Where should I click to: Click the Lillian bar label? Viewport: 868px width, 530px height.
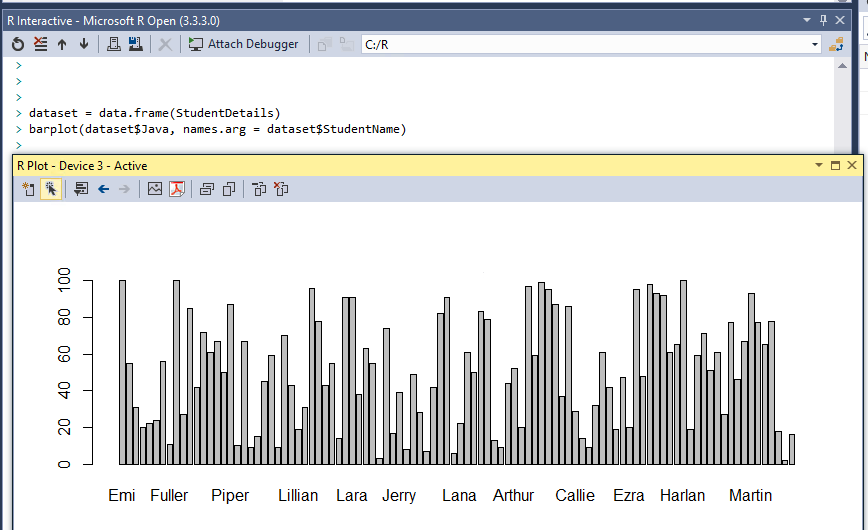pos(298,495)
